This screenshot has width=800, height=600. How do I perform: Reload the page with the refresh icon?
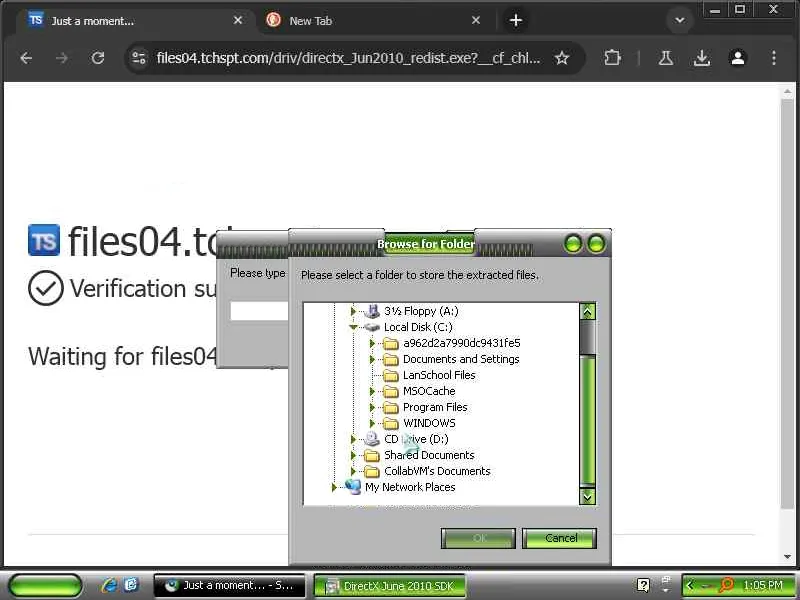[x=97, y=58]
